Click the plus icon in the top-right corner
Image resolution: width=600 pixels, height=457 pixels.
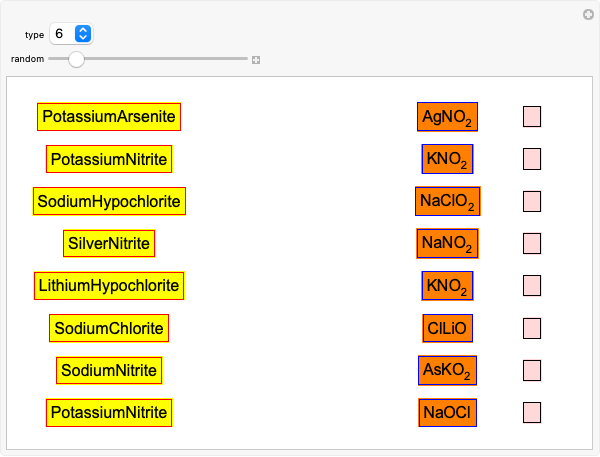[x=588, y=14]
